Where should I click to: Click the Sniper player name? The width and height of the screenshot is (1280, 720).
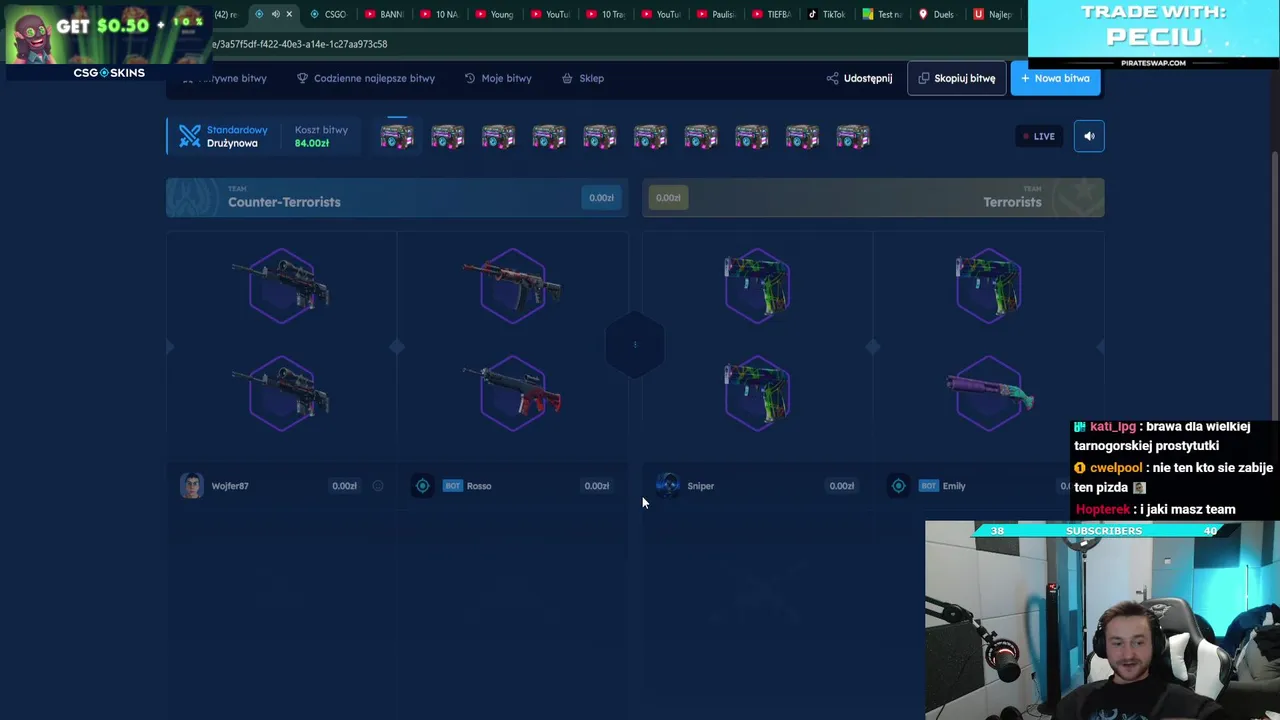(700, 486)
